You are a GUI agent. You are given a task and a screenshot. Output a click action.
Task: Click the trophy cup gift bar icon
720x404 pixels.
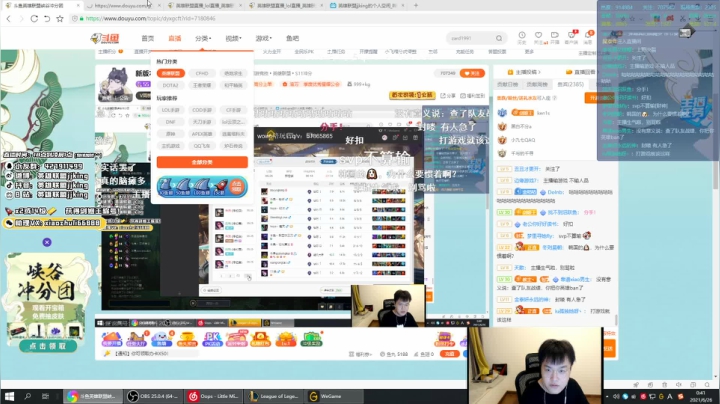pos(186,339)
